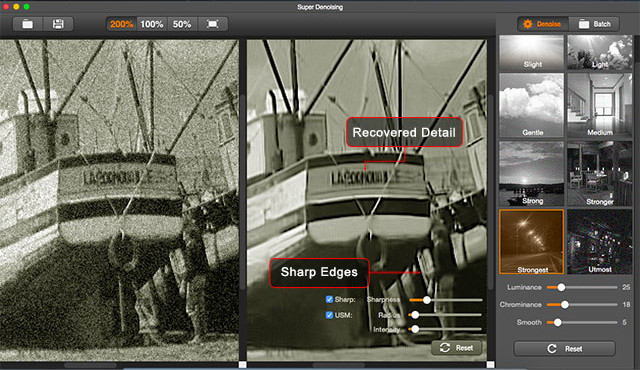Adjust the Sharpness slider

point(446,300)
